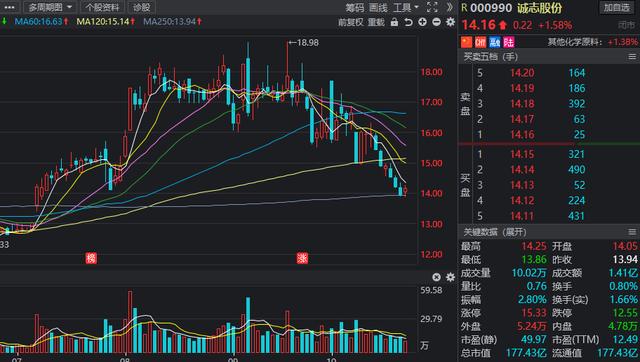Click the 最高 value 14.25
Viewport: 640px width, 362px height.
(534, 246)
